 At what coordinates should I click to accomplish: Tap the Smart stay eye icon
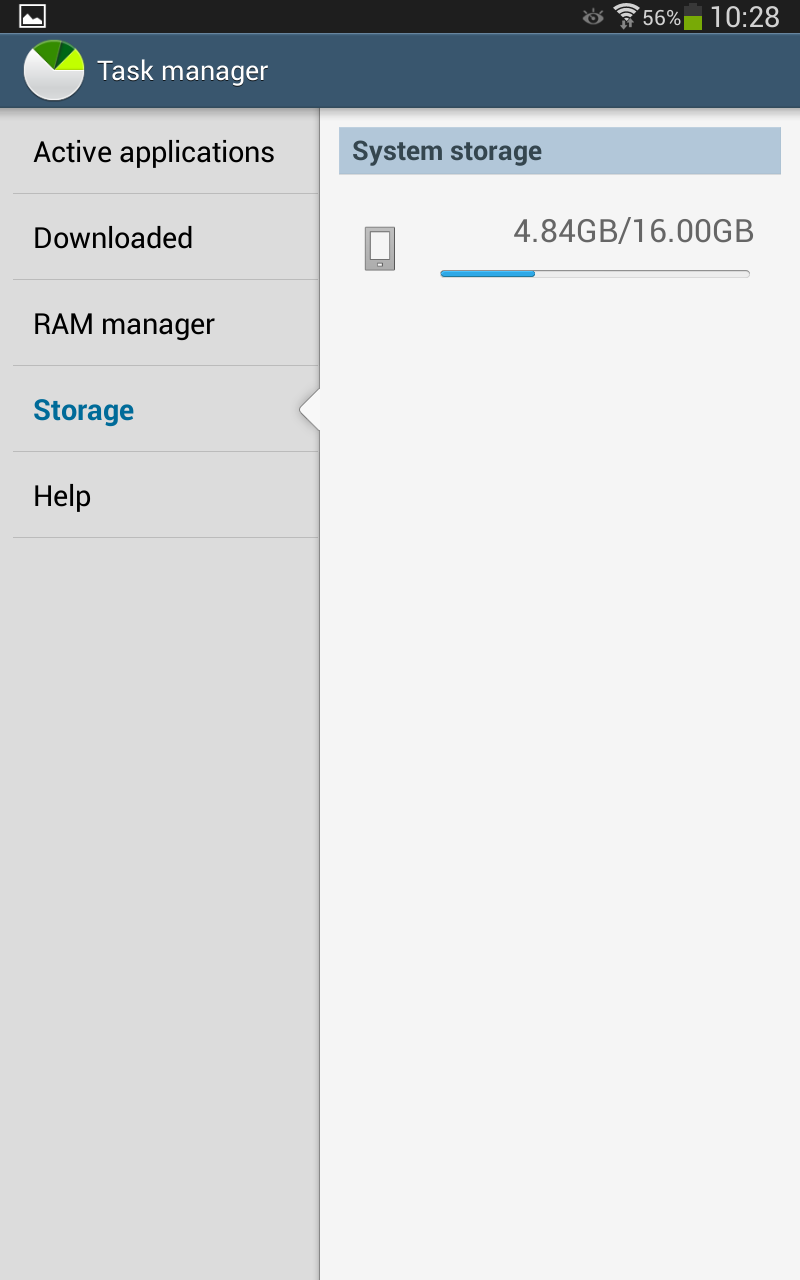[593, 17]
